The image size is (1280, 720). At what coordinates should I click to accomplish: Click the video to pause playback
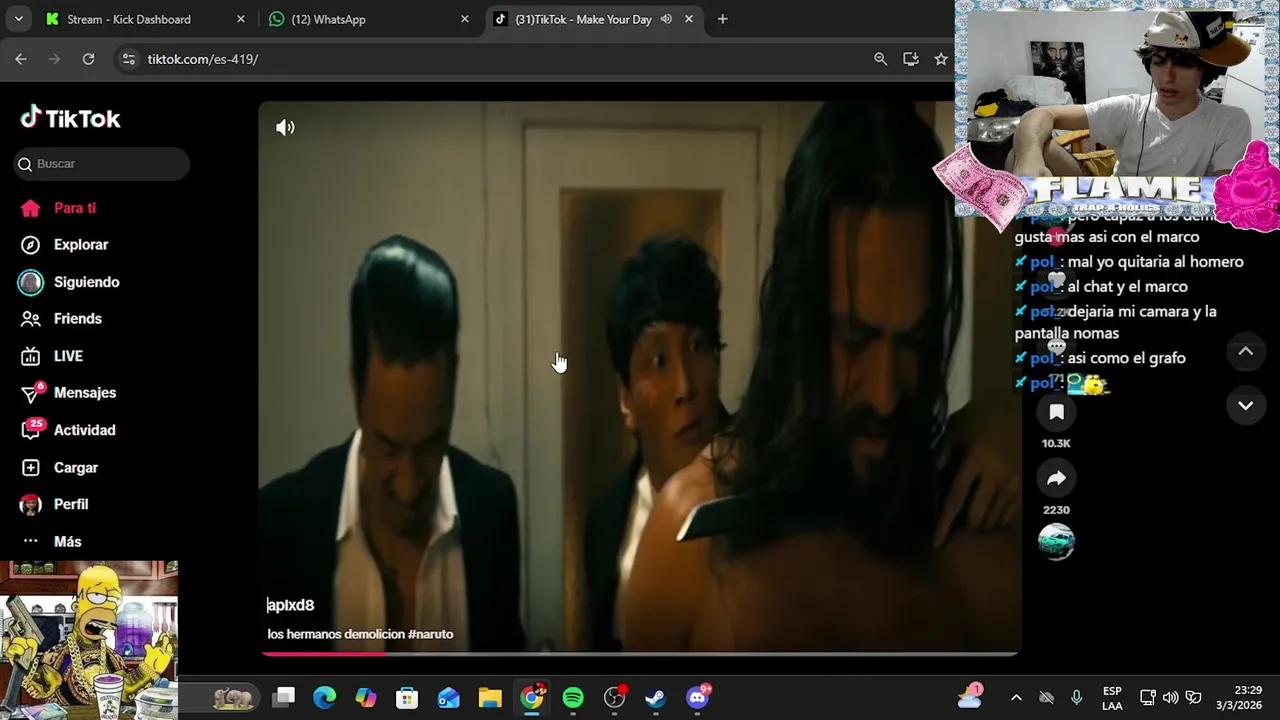click(640, 377)
